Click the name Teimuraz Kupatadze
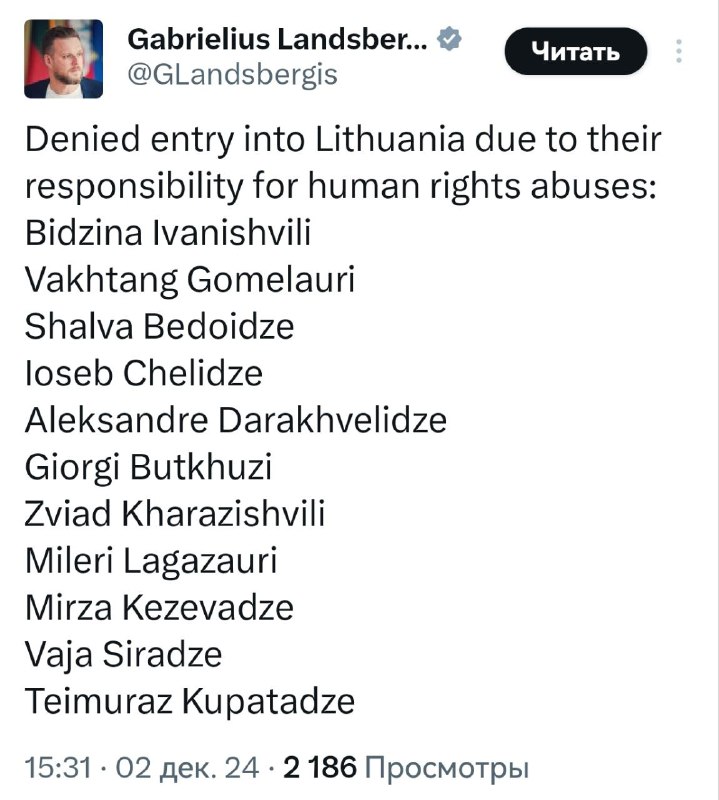 [189, 702]
